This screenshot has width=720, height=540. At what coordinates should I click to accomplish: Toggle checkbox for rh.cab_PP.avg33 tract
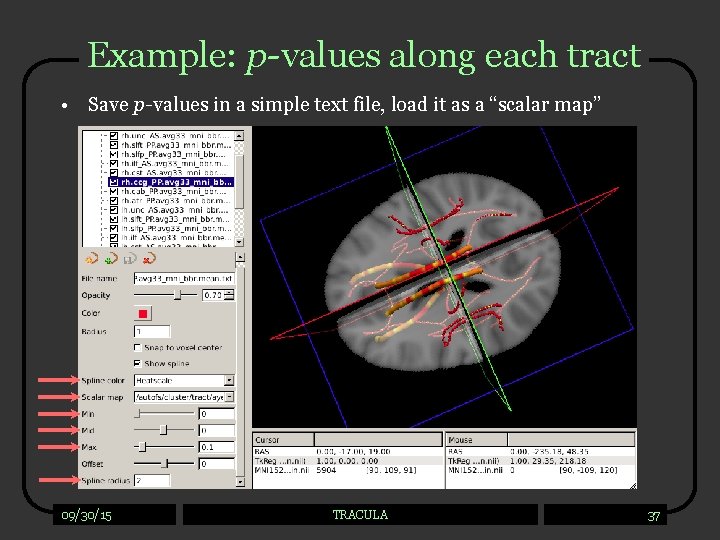coord(114,191)
